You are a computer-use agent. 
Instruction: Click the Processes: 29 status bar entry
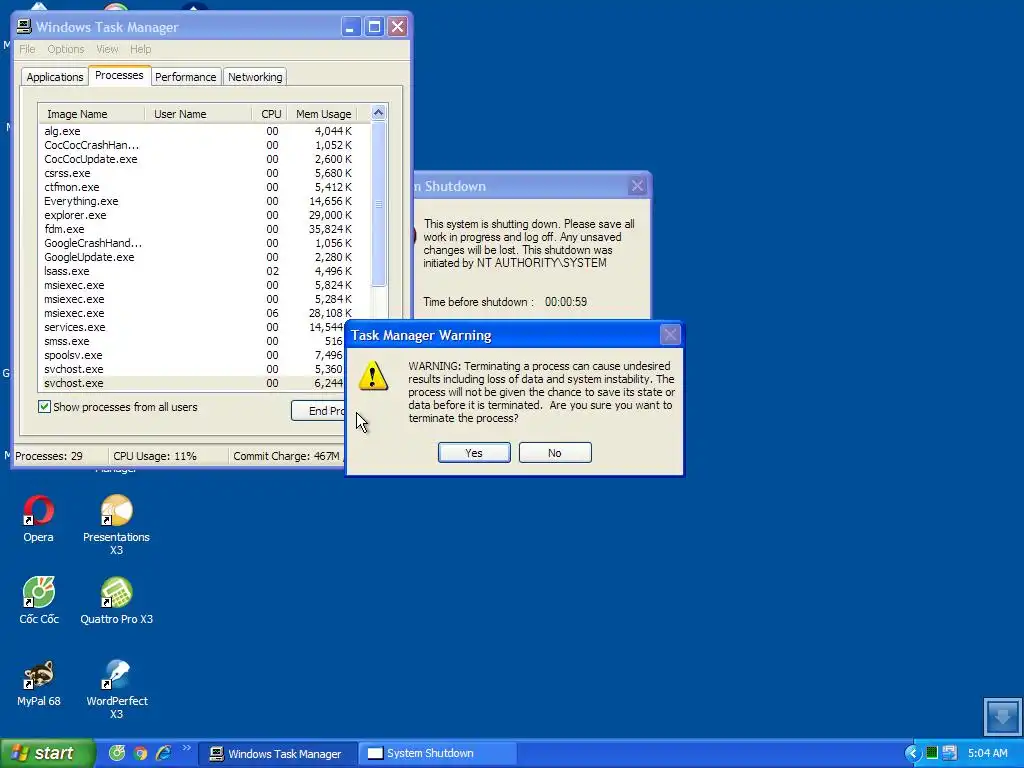click(59, 456)
